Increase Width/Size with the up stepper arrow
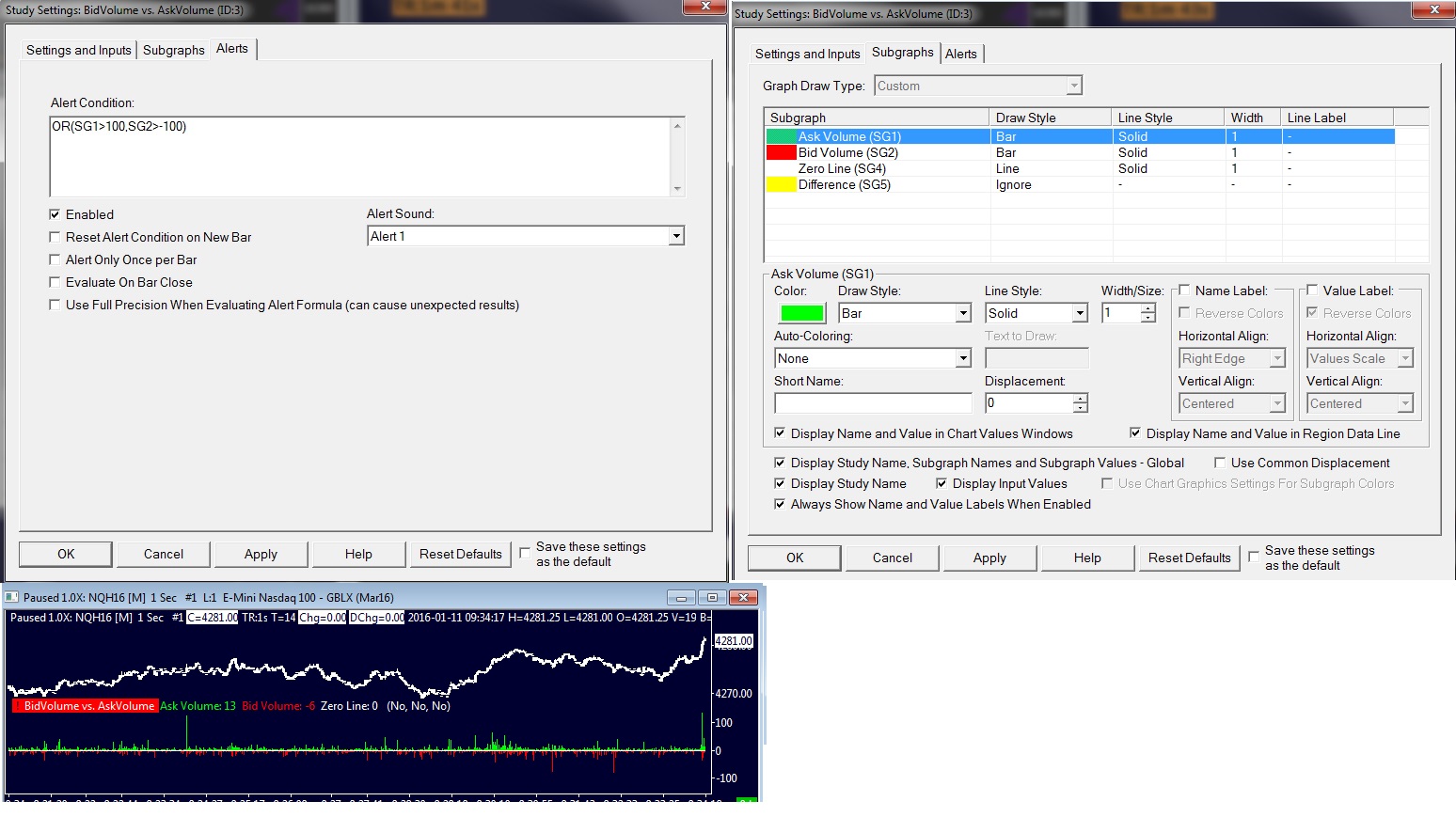The width and height of the screenshot is (1456, 817). 1147,308
